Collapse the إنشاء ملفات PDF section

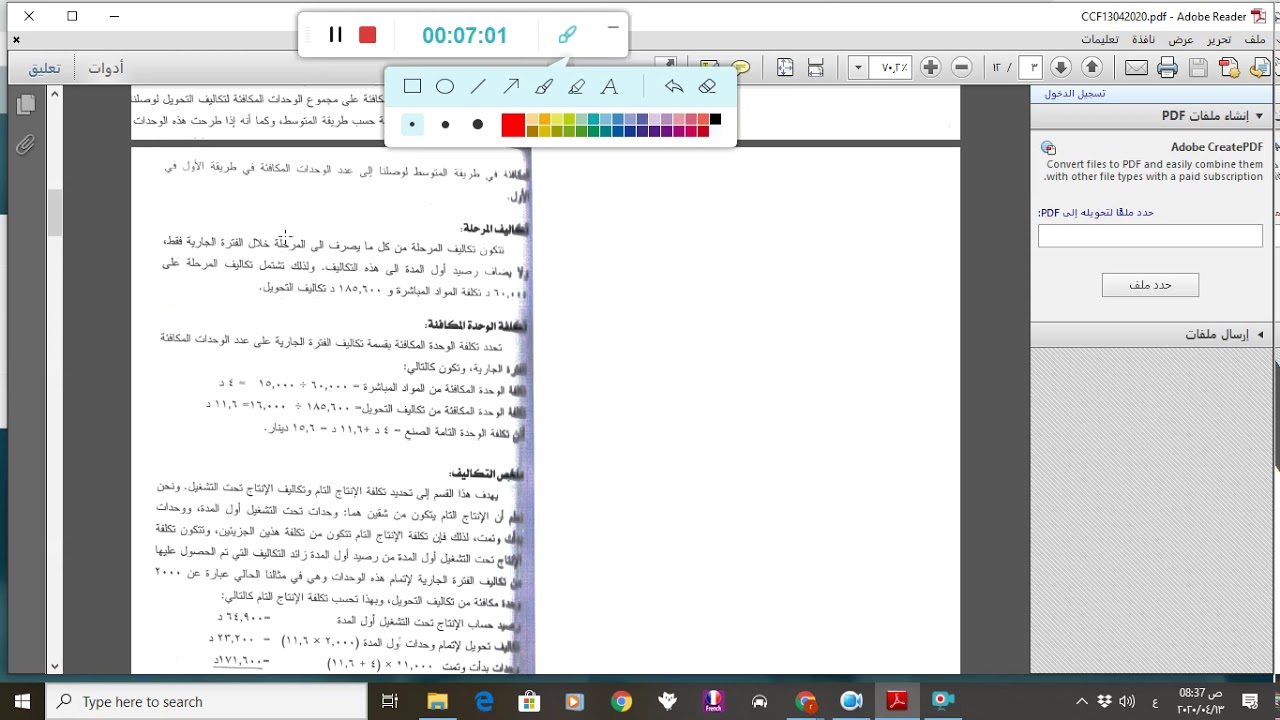[1259, 116]
